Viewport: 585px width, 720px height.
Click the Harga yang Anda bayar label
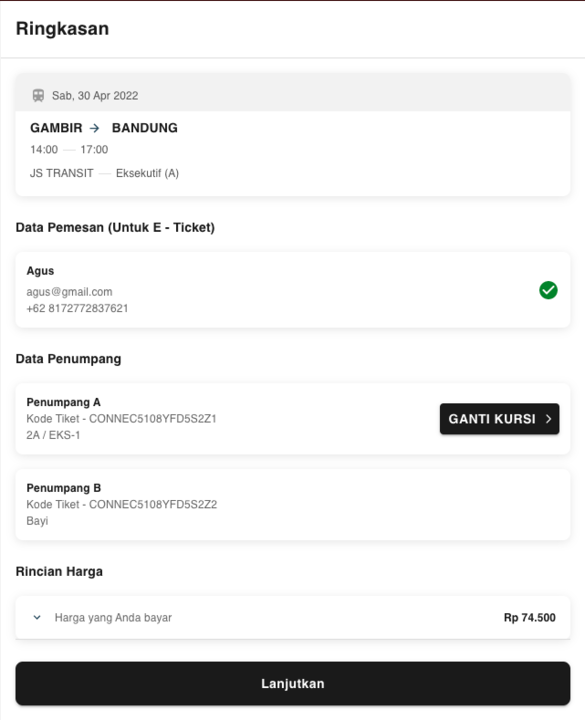click(113, 618)
